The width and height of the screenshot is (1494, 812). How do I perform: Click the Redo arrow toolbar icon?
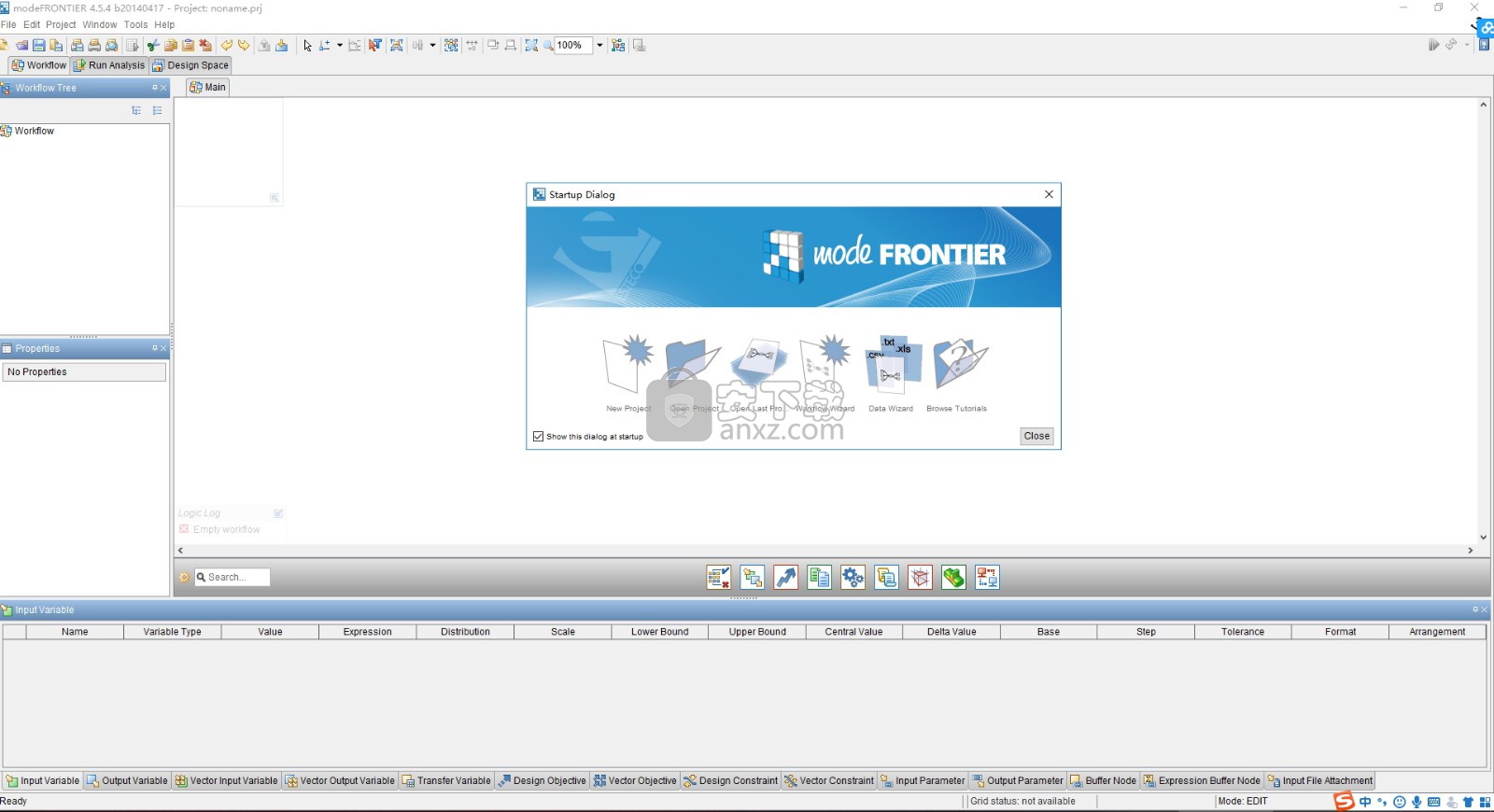[x=244, y=45]
